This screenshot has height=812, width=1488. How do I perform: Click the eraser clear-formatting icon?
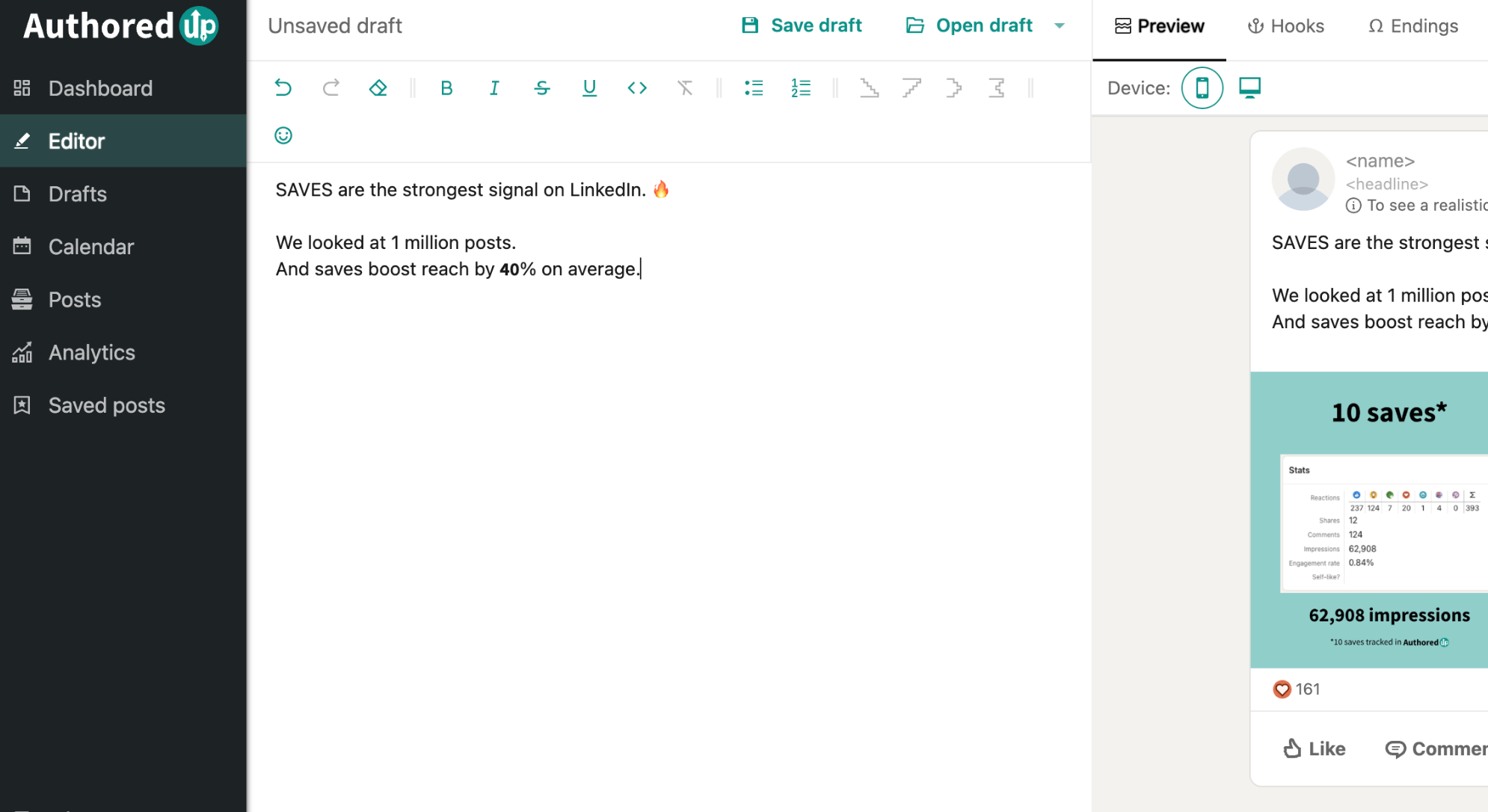(x=378, y=88)
